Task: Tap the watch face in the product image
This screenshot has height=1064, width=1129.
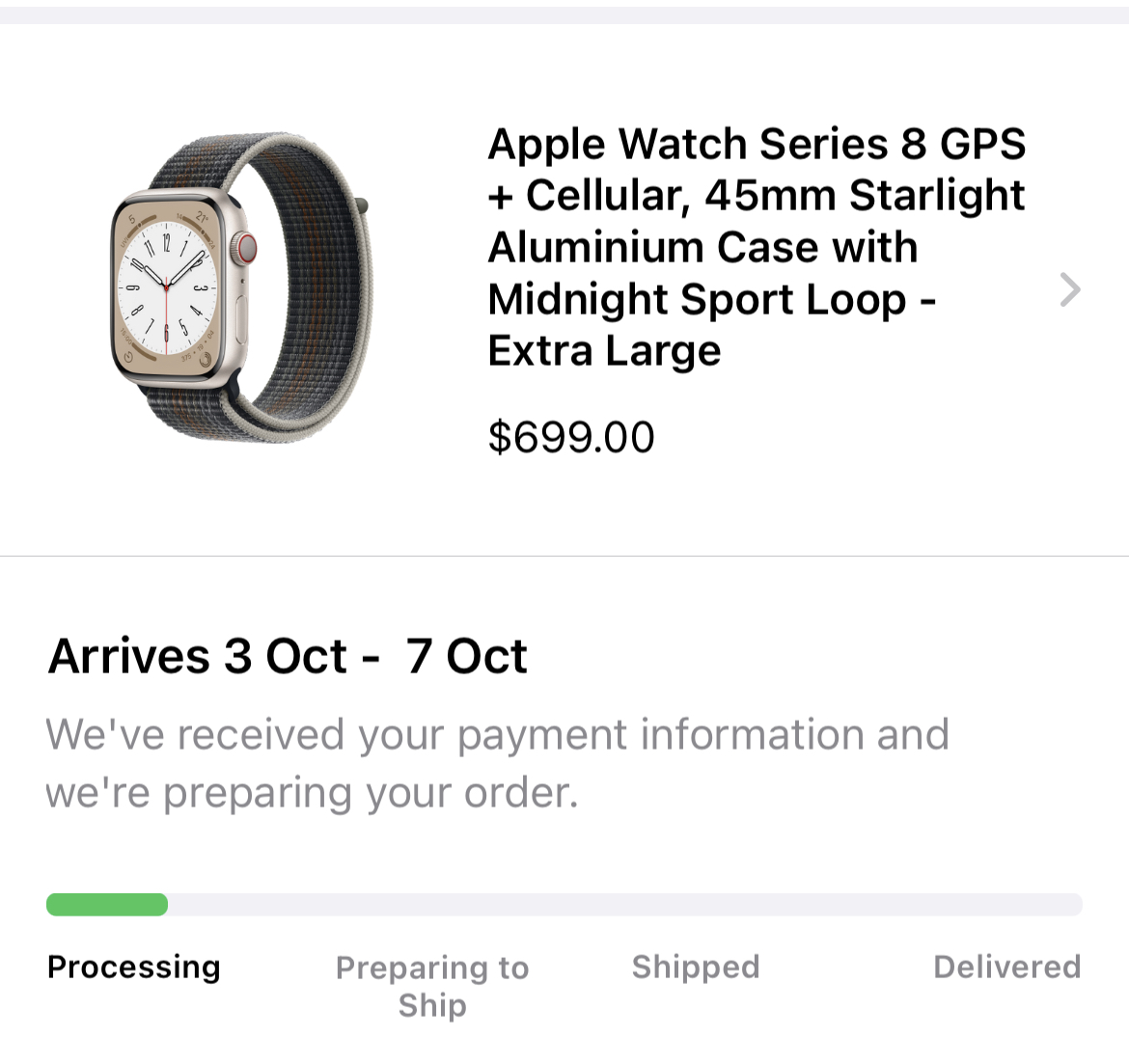Action: [166, 286]
